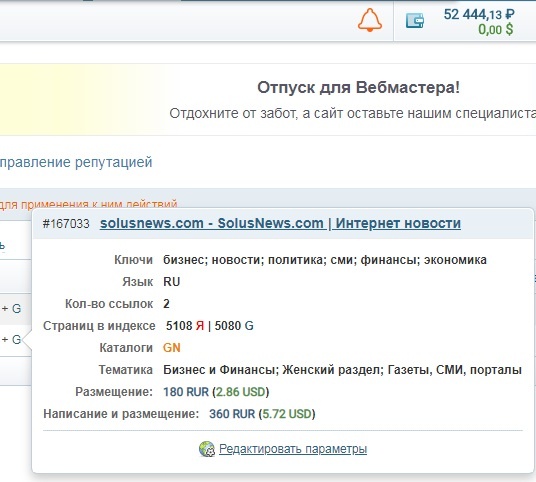The height and width of the screenshot is (482, 536).
Task: Open the solusnews.com site title link
Action: coord(280,223)
